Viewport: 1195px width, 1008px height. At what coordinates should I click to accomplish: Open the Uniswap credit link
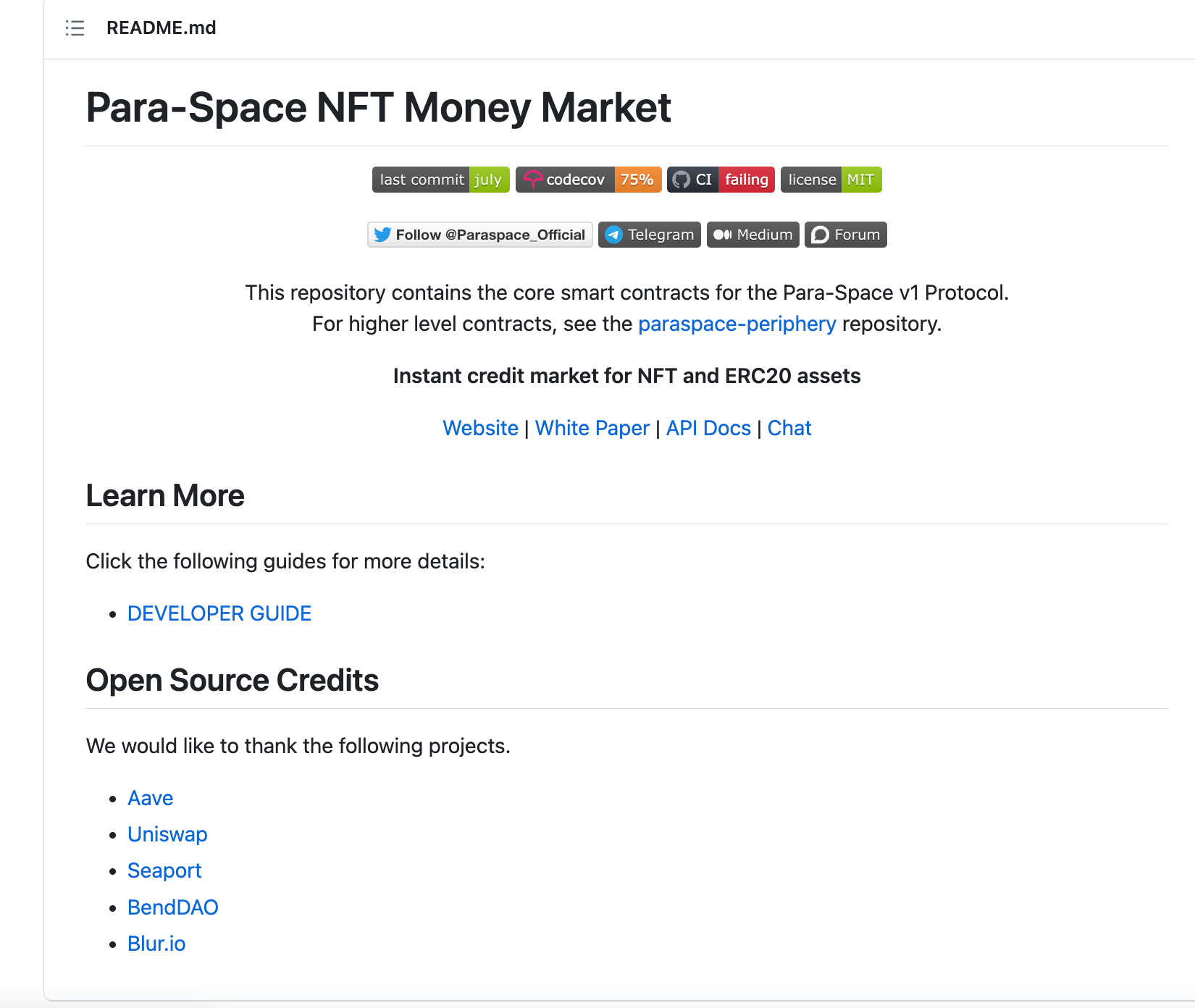click(x=167, y=834)
